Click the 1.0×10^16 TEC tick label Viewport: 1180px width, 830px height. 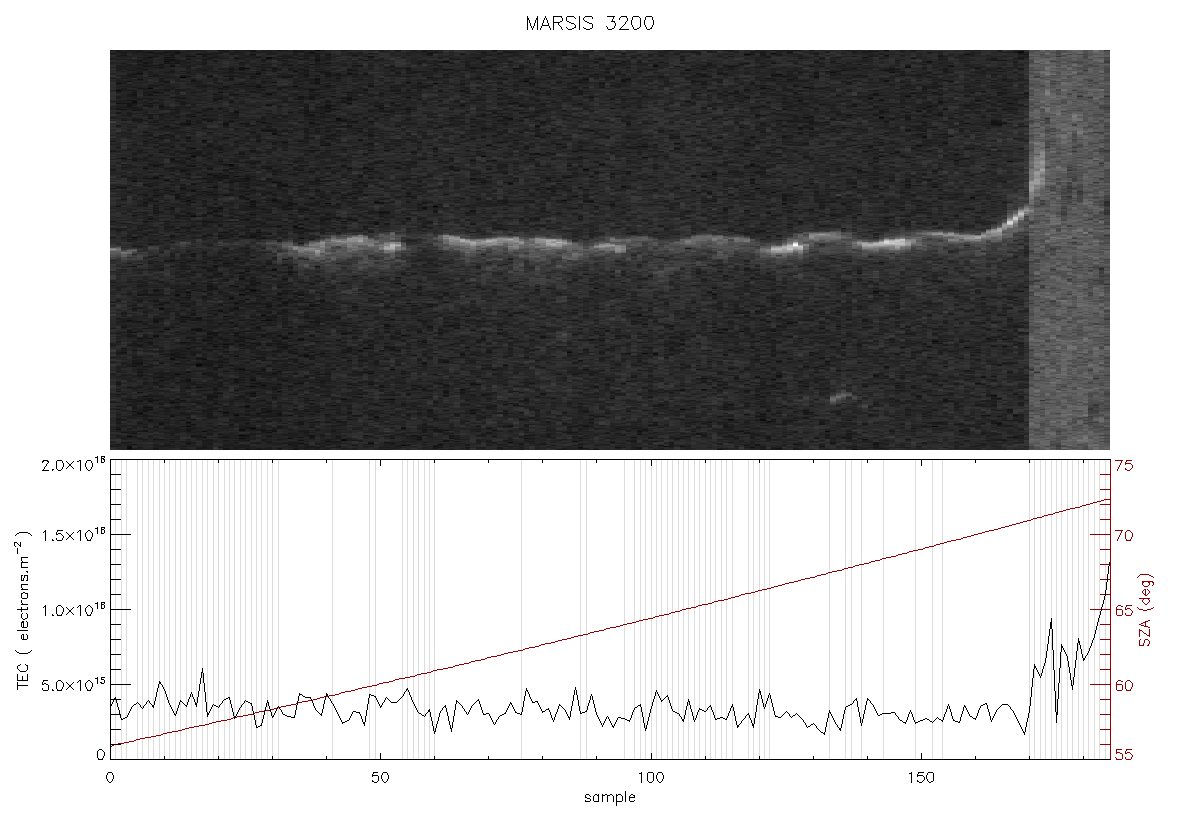[73, 610]
